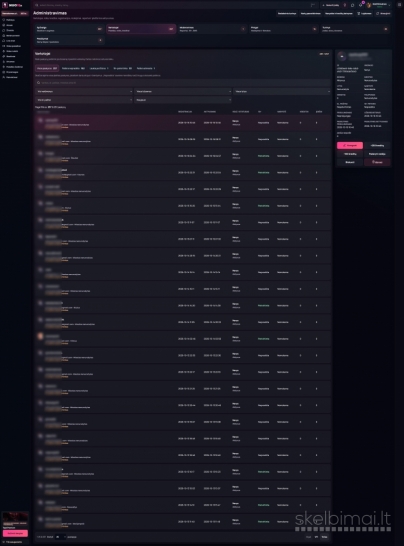
Task: Select the highlighted Vartotojai category card
Action: point(141,29)
